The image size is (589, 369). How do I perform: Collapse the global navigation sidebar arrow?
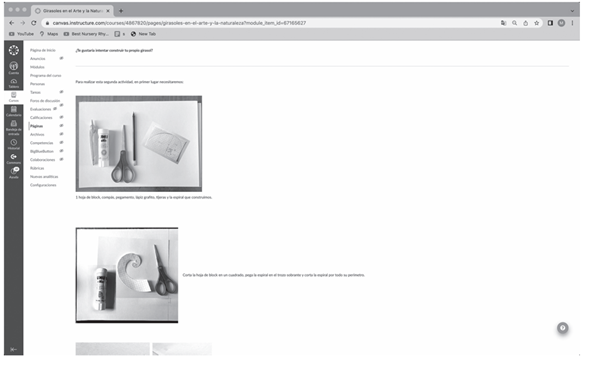(x=14, y=349)
